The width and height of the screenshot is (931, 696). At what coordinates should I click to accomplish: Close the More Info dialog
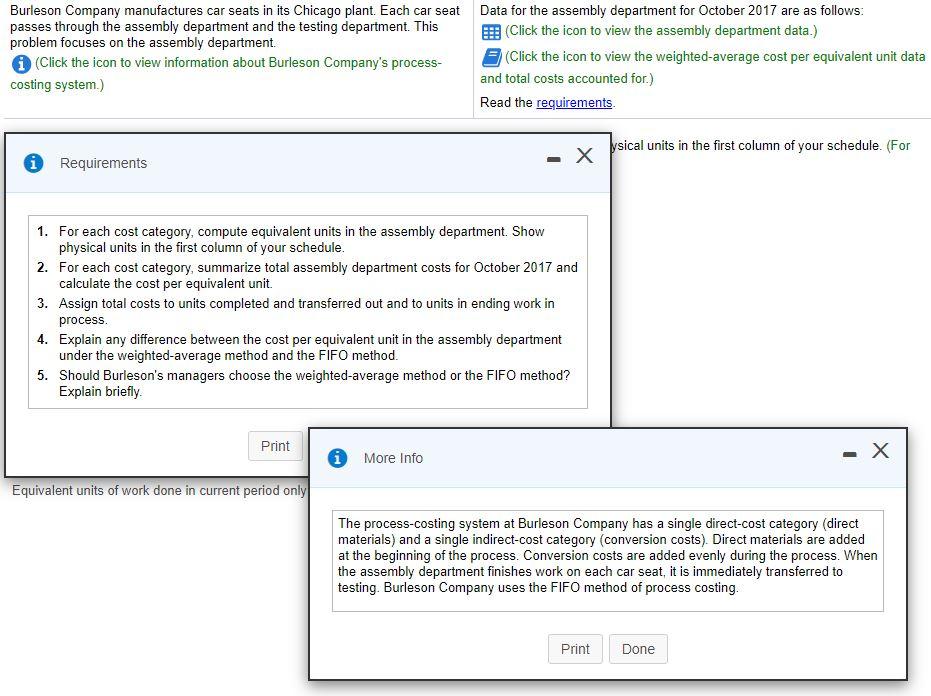click(x=880, y=451)
